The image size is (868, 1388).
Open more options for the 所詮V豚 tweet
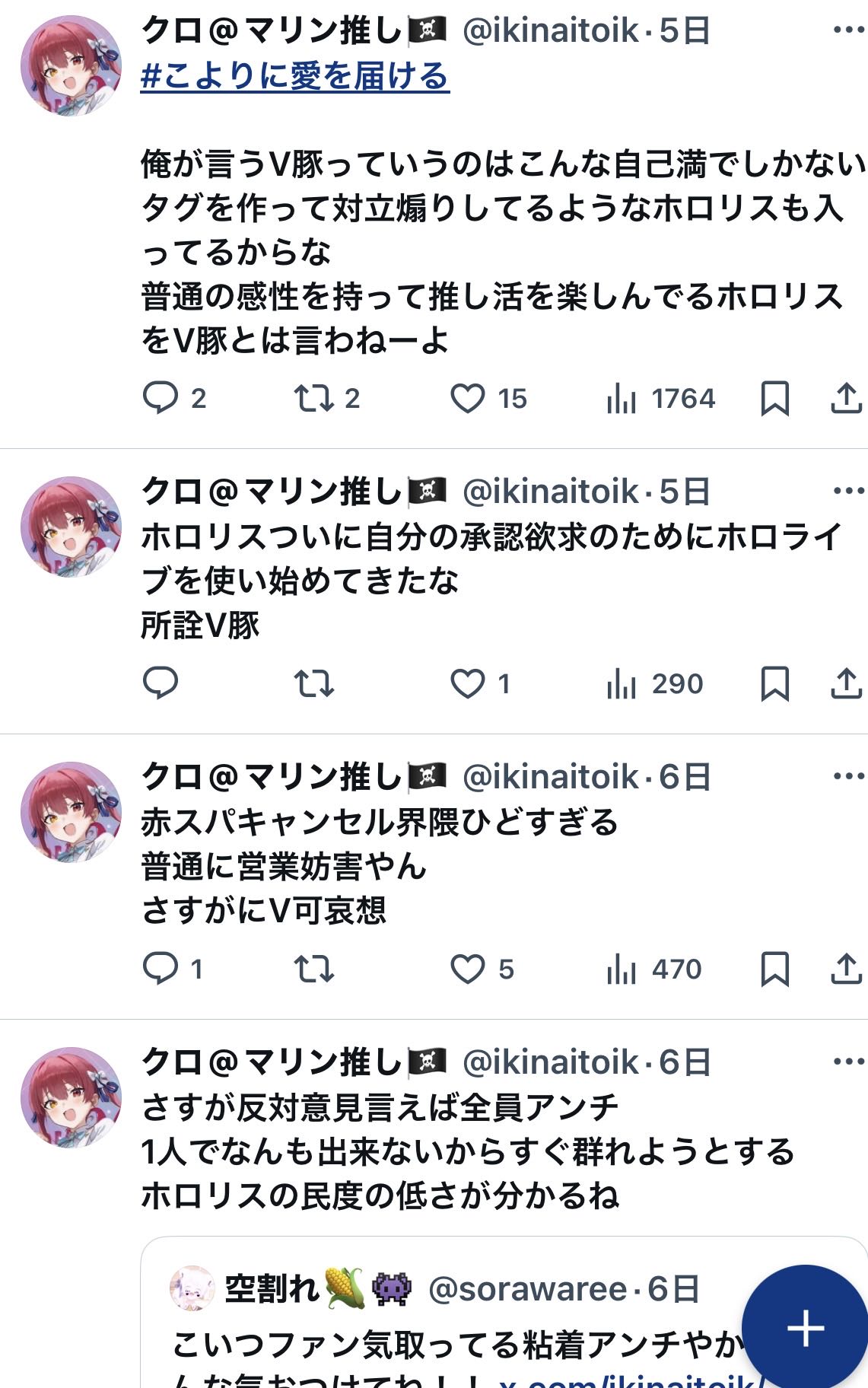848,491
